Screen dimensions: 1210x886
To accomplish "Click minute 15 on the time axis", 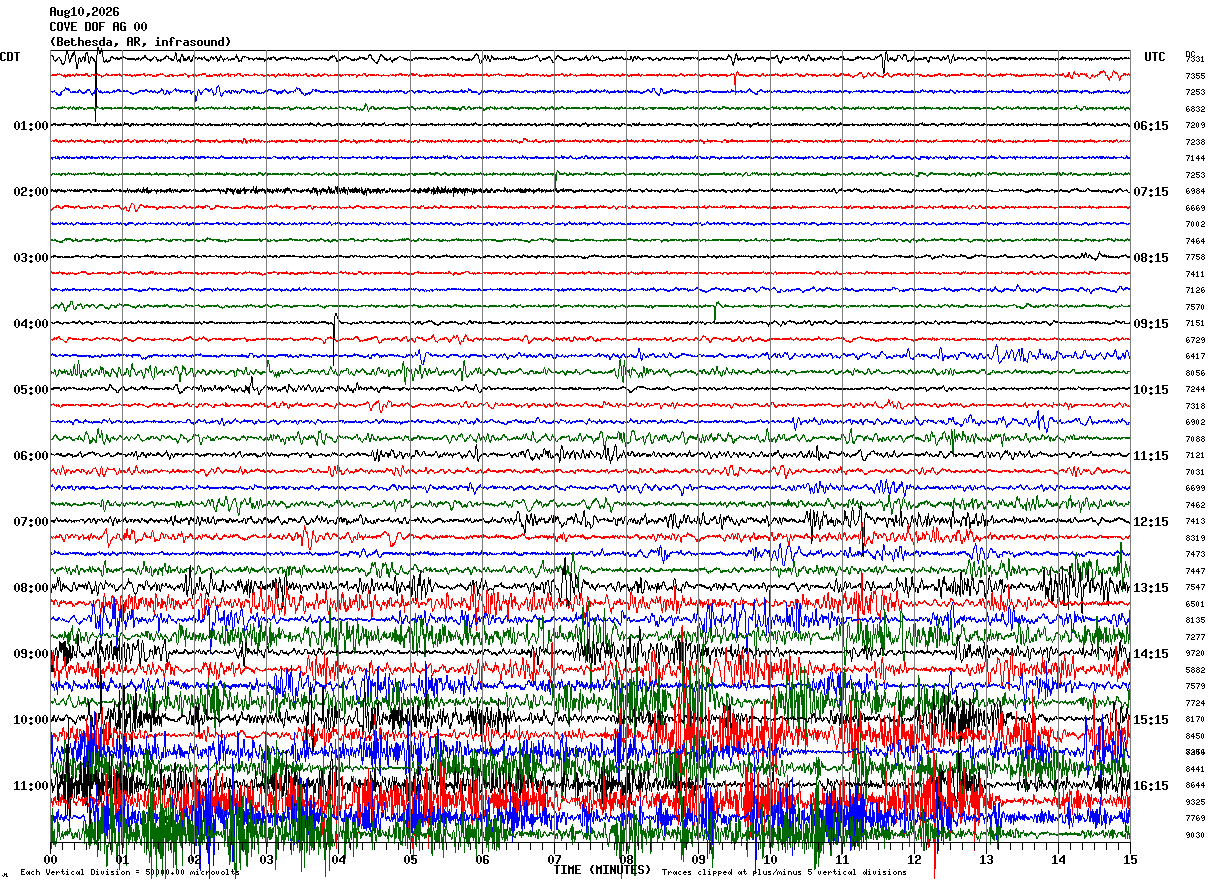I will [1130, 860].
